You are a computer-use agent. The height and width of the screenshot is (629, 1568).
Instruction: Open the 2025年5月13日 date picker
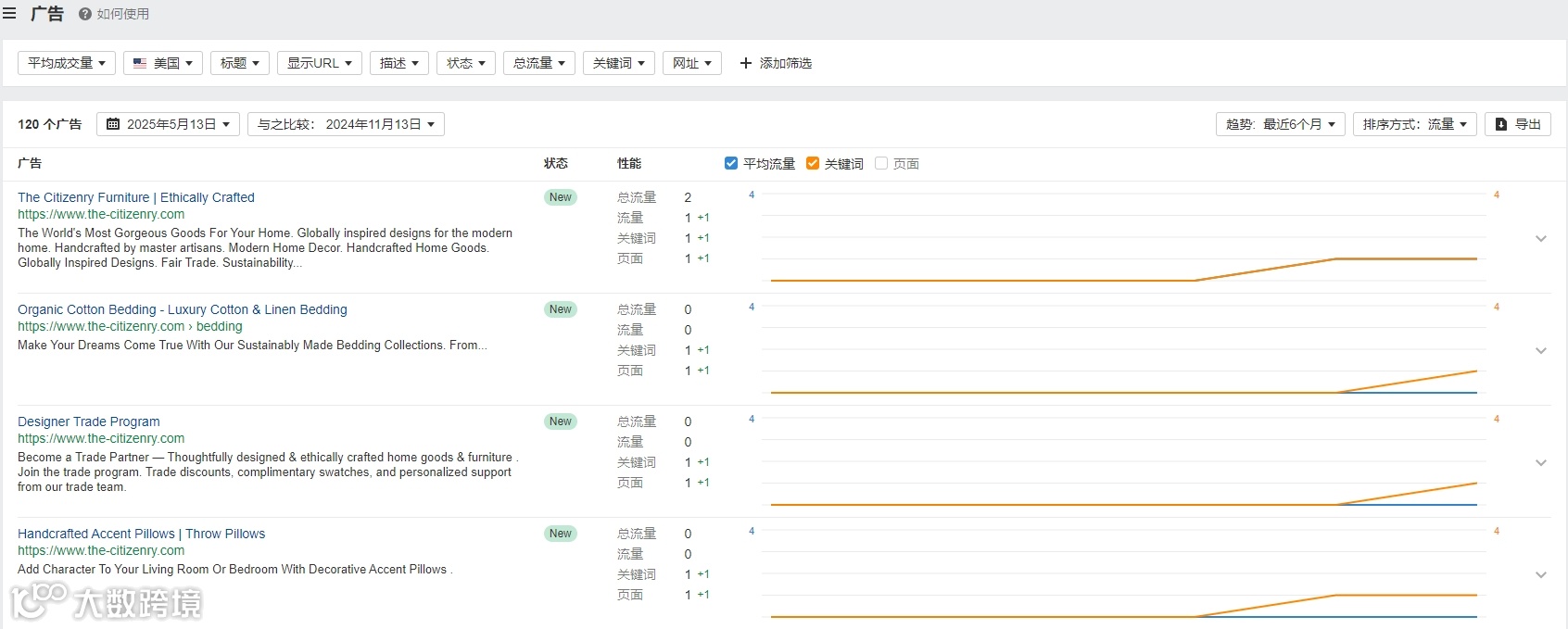coord(169,124)
